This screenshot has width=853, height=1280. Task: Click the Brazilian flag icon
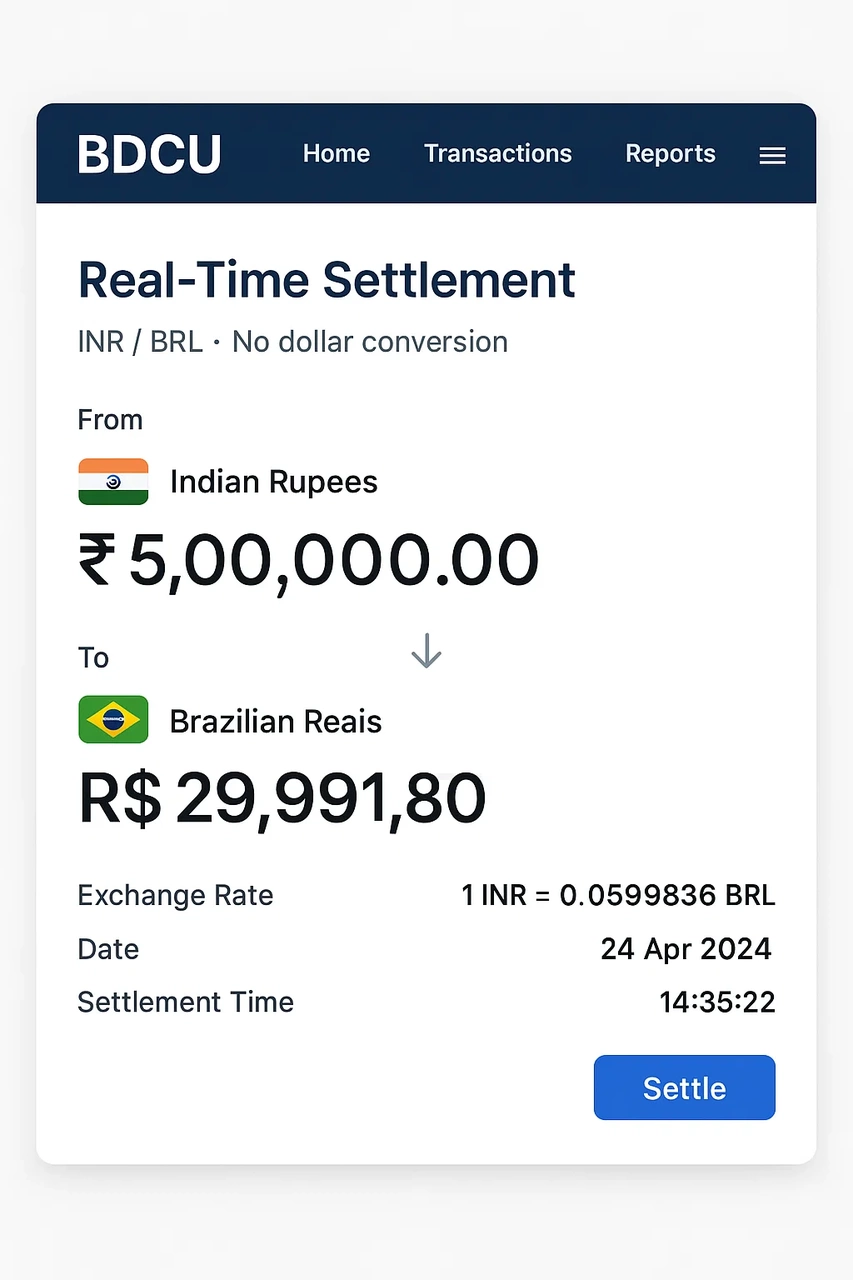point(113,720)
